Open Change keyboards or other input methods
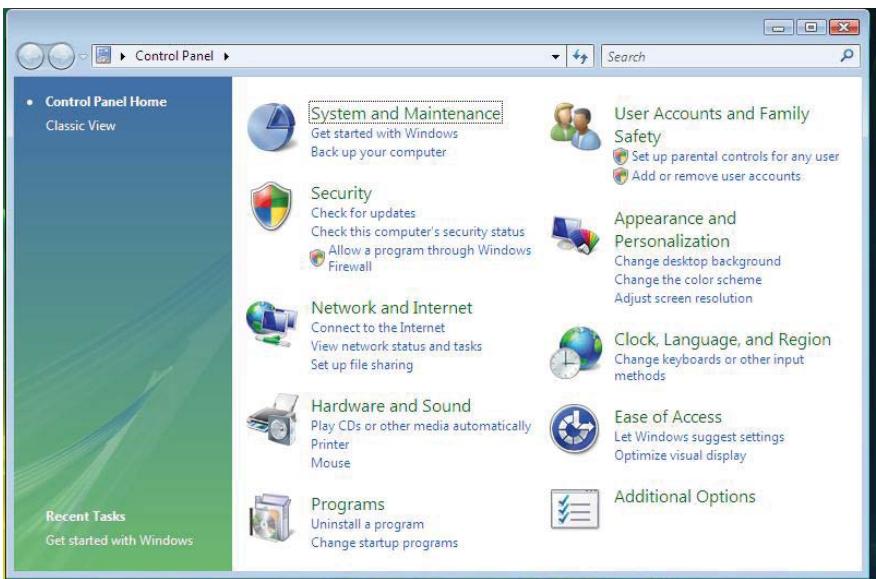Viewport: 876px width, 579px height. (x=709, y=367)
